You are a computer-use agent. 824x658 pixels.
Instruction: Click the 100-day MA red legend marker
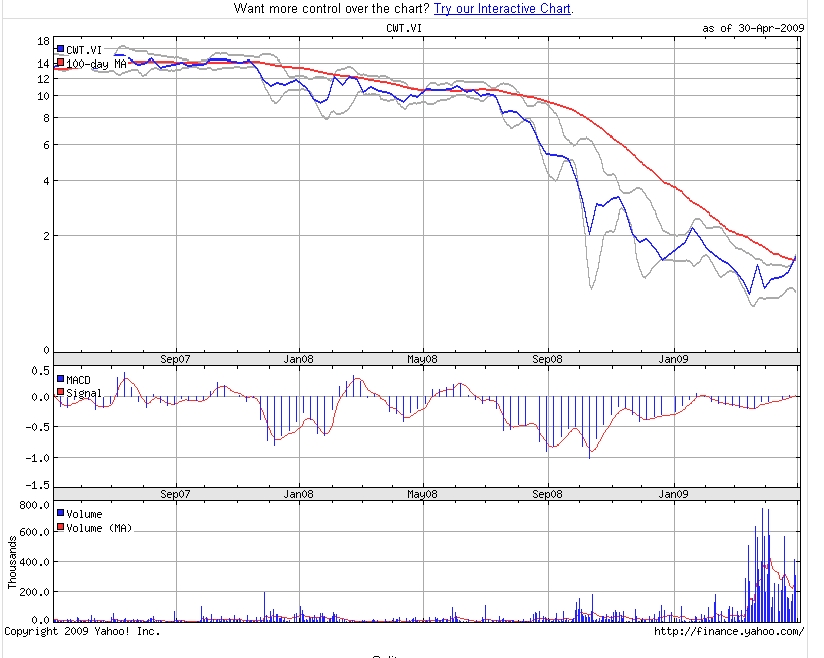(x=61, y=62)
